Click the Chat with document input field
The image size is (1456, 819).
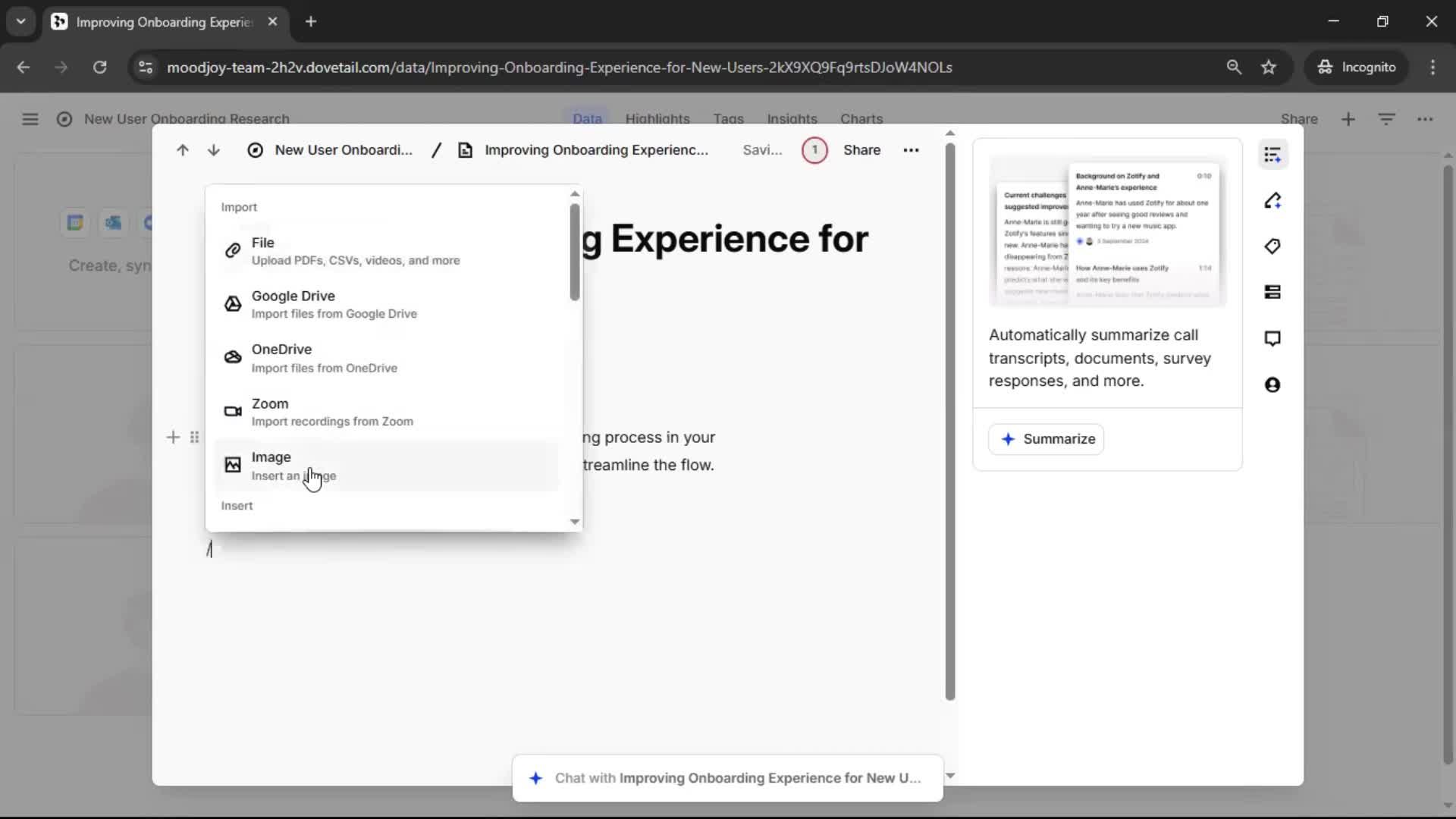(728, 778)
